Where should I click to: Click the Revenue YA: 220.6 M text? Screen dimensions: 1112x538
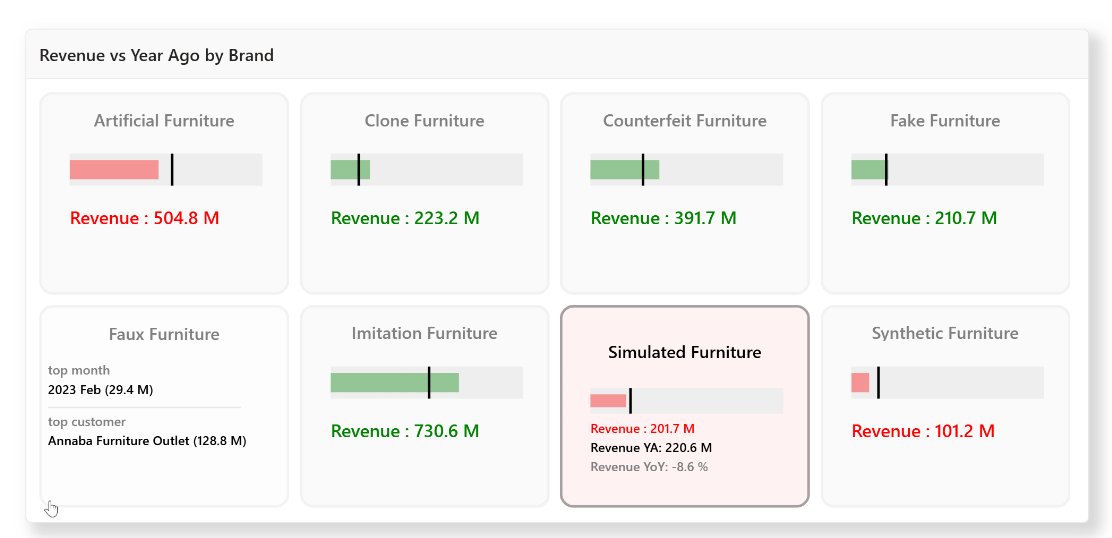pyautogui.click(x=651, y=448)
